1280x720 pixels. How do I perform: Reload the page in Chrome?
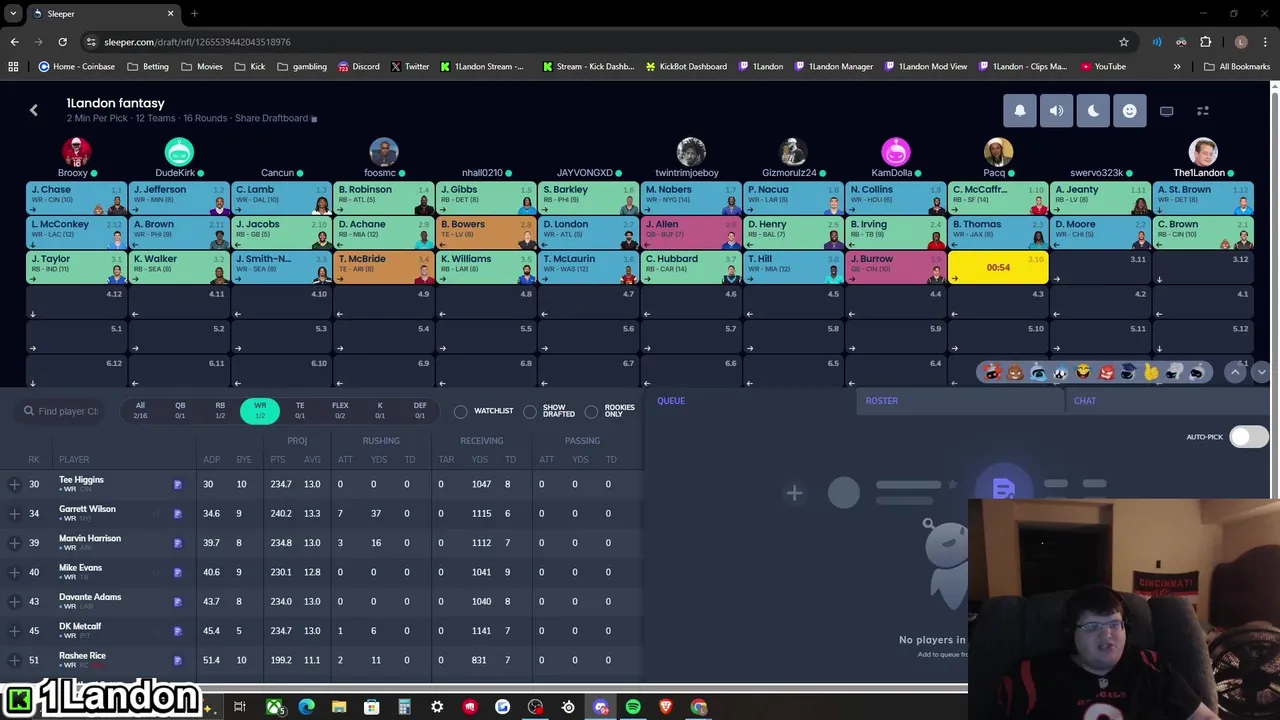point(62,42)
